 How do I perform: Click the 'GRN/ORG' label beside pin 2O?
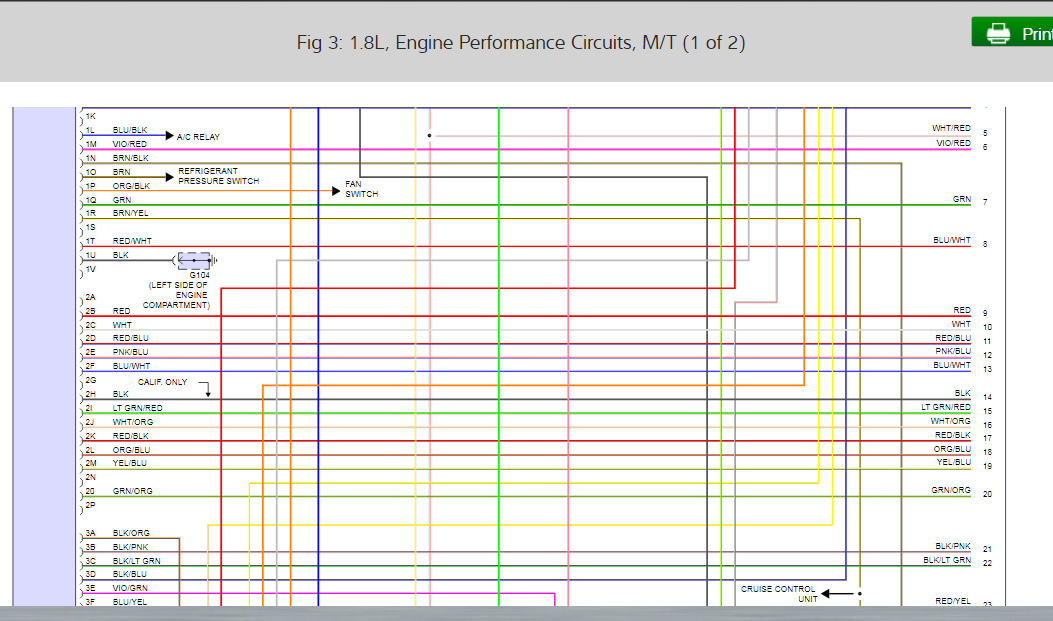coord(132,491)
